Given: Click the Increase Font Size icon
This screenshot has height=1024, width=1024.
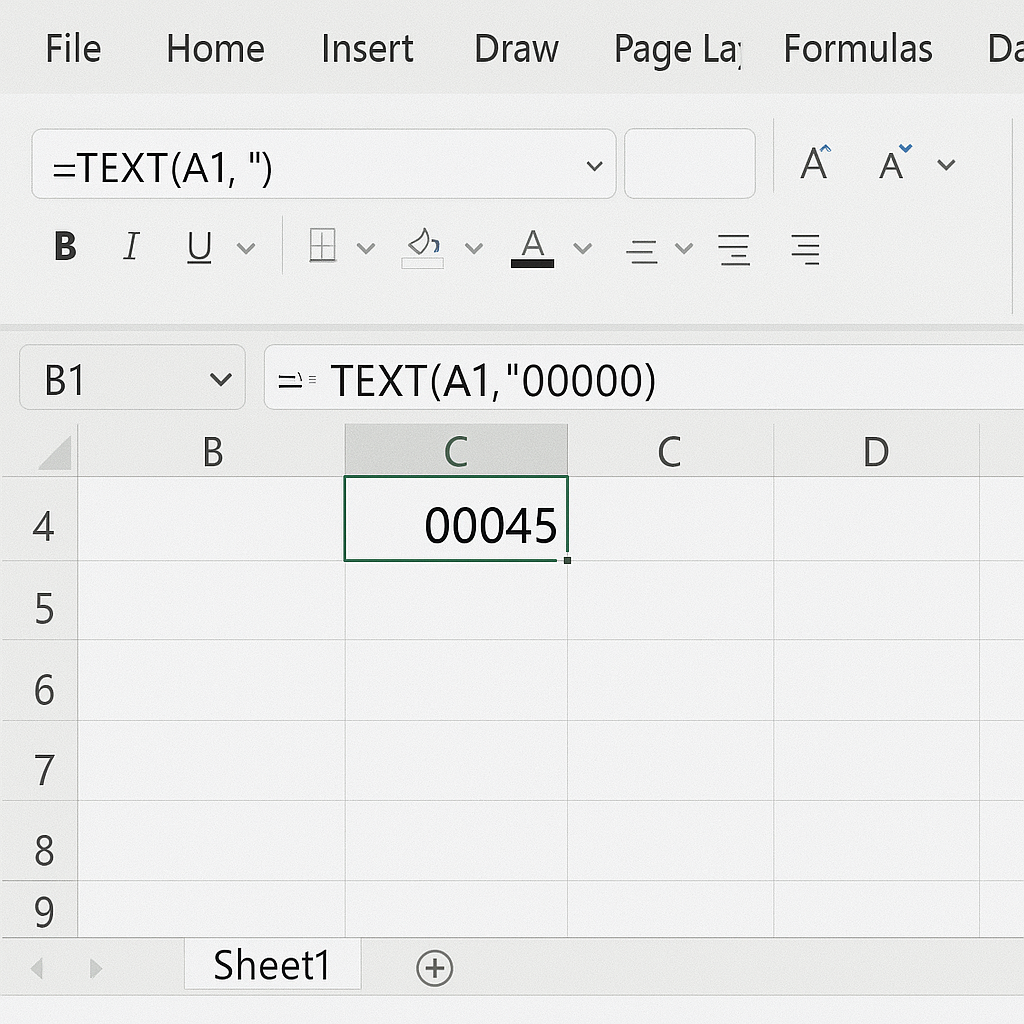Looking at the screenshot, I should [815, 164].
